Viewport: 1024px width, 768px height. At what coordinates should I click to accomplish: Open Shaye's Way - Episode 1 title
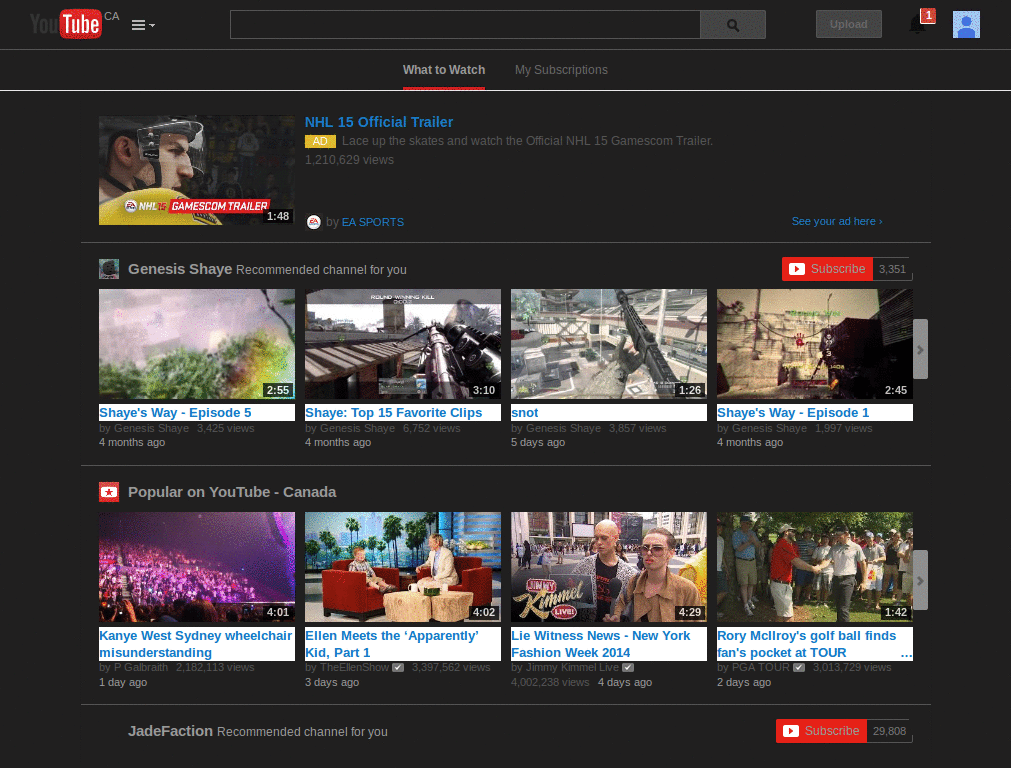point(793,413)
